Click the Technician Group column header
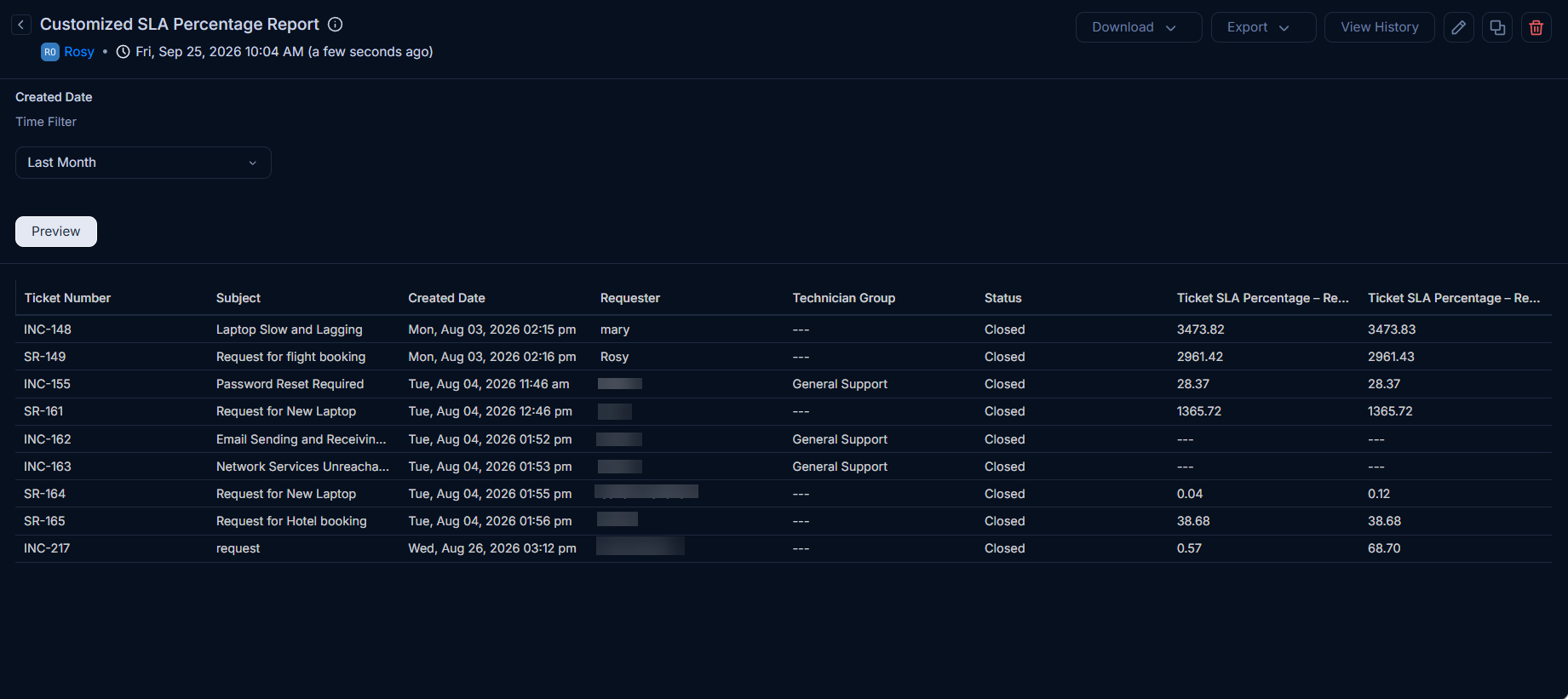Viewport: 1568px width, 699px height. [844, 298]
